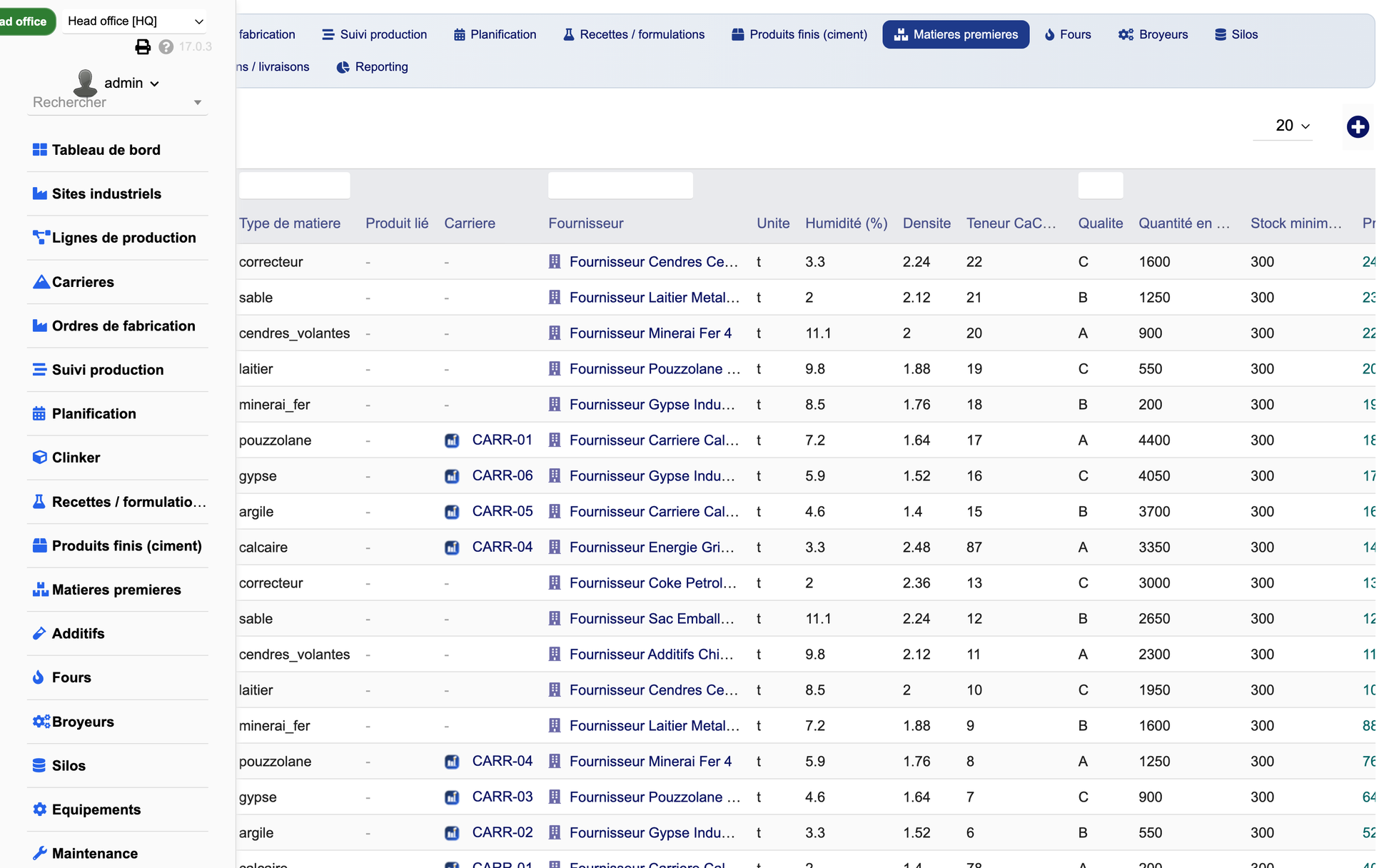Click building icon beside Fournisseur Coke Petrol
Viewport: 1389px width, 868px height.
pyautogui.click(x=555, y=582)
